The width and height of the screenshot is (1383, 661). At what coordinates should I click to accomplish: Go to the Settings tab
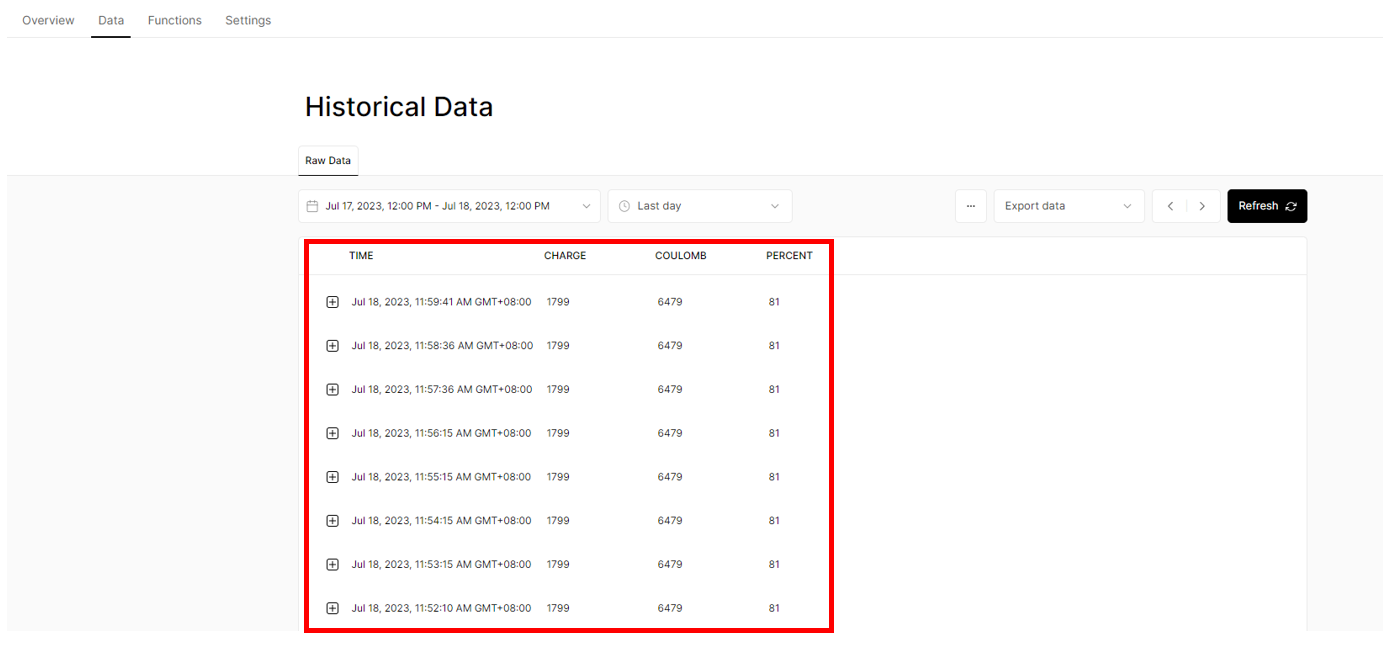pyautogui.click(x=248, y=20)
